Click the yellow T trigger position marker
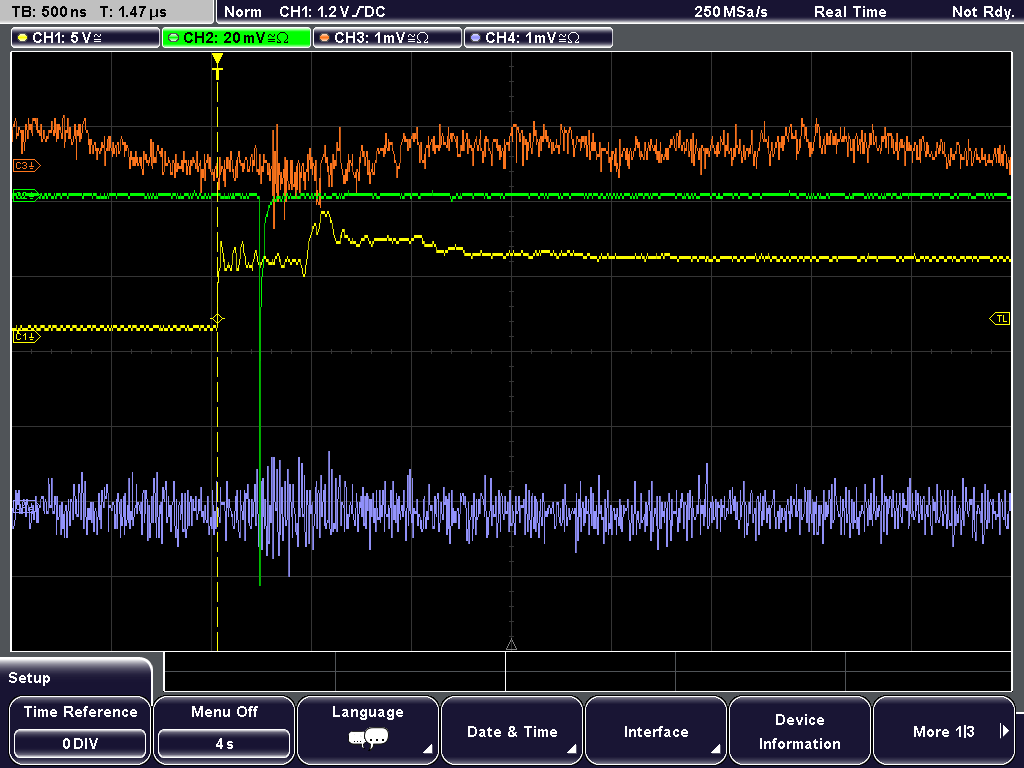 pos(217,67)
